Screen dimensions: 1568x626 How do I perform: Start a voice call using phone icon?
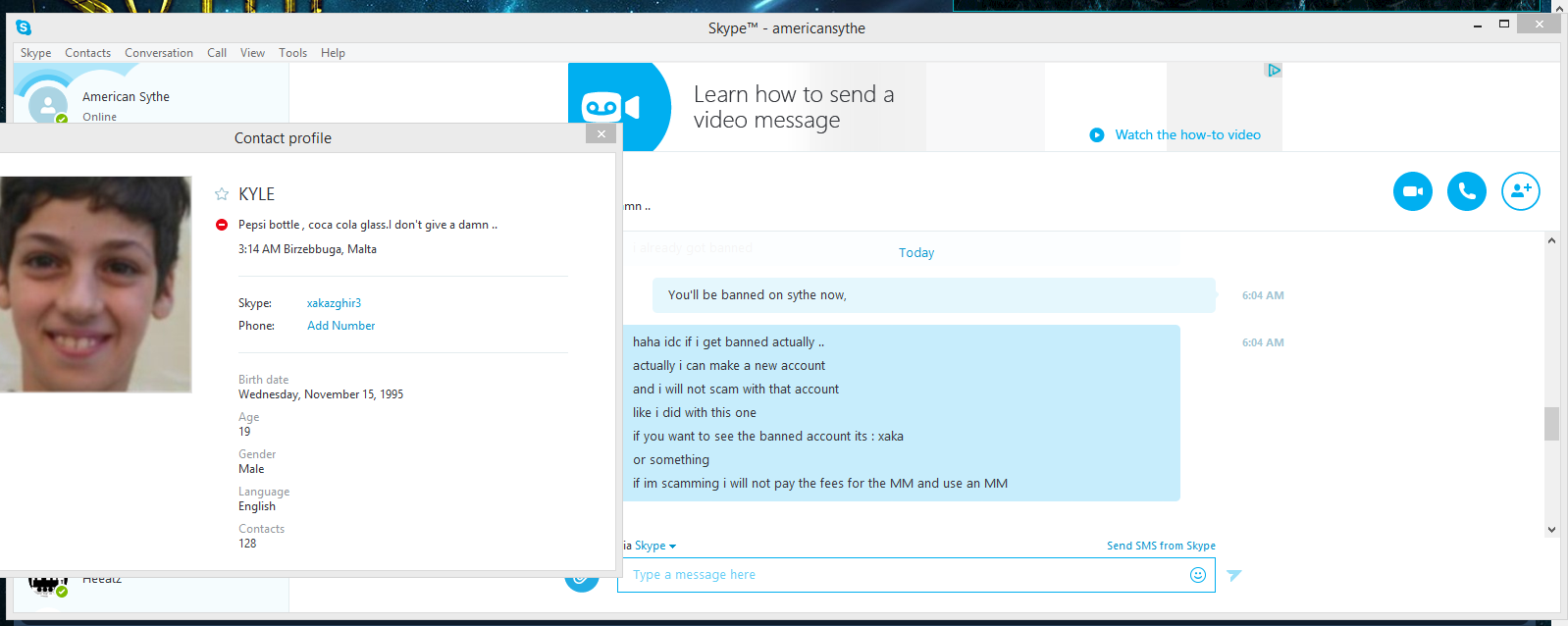pyautogui.click(x=1467, y=191)
